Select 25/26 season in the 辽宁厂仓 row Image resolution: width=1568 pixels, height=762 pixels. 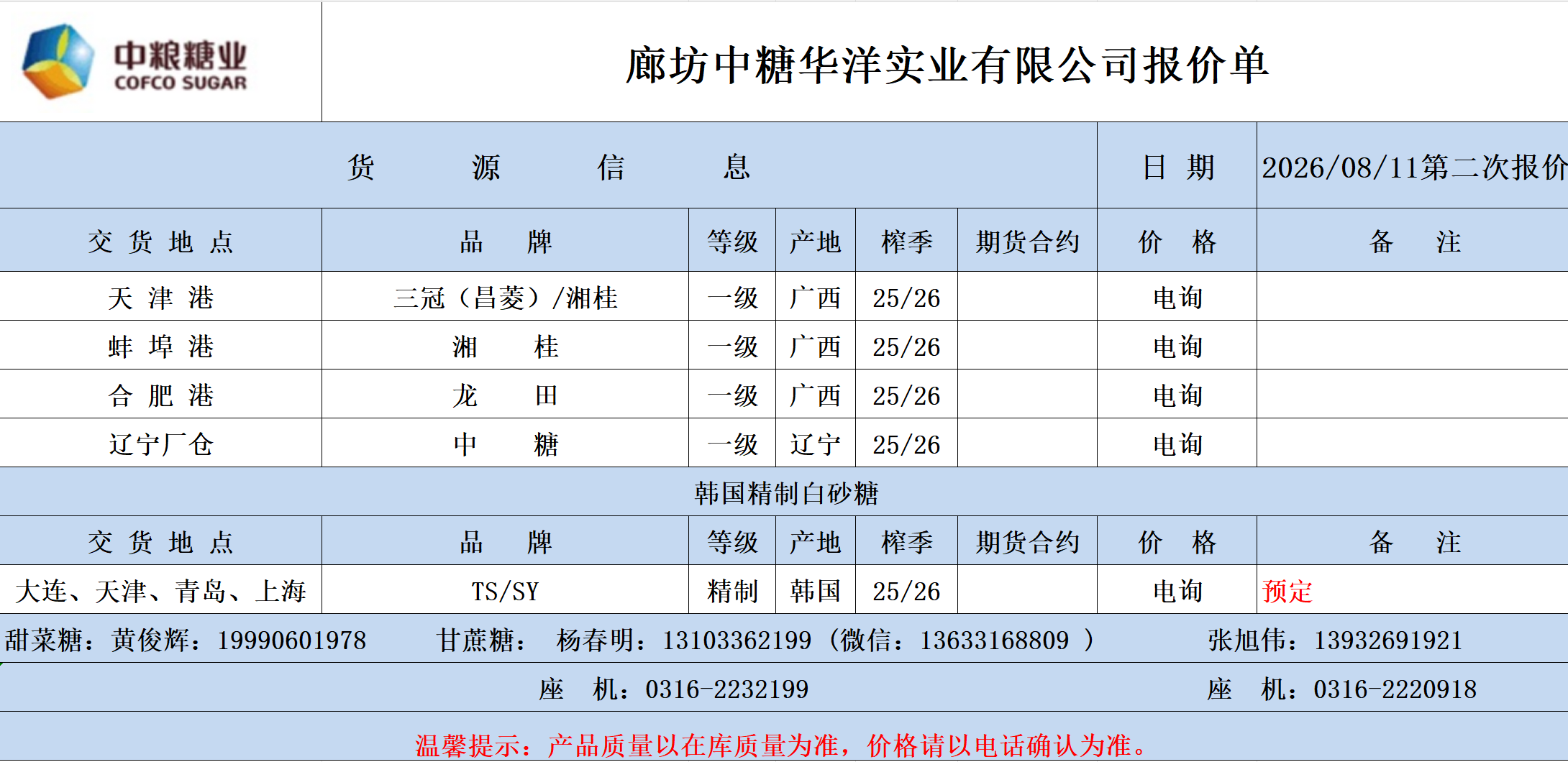point(906,444)
